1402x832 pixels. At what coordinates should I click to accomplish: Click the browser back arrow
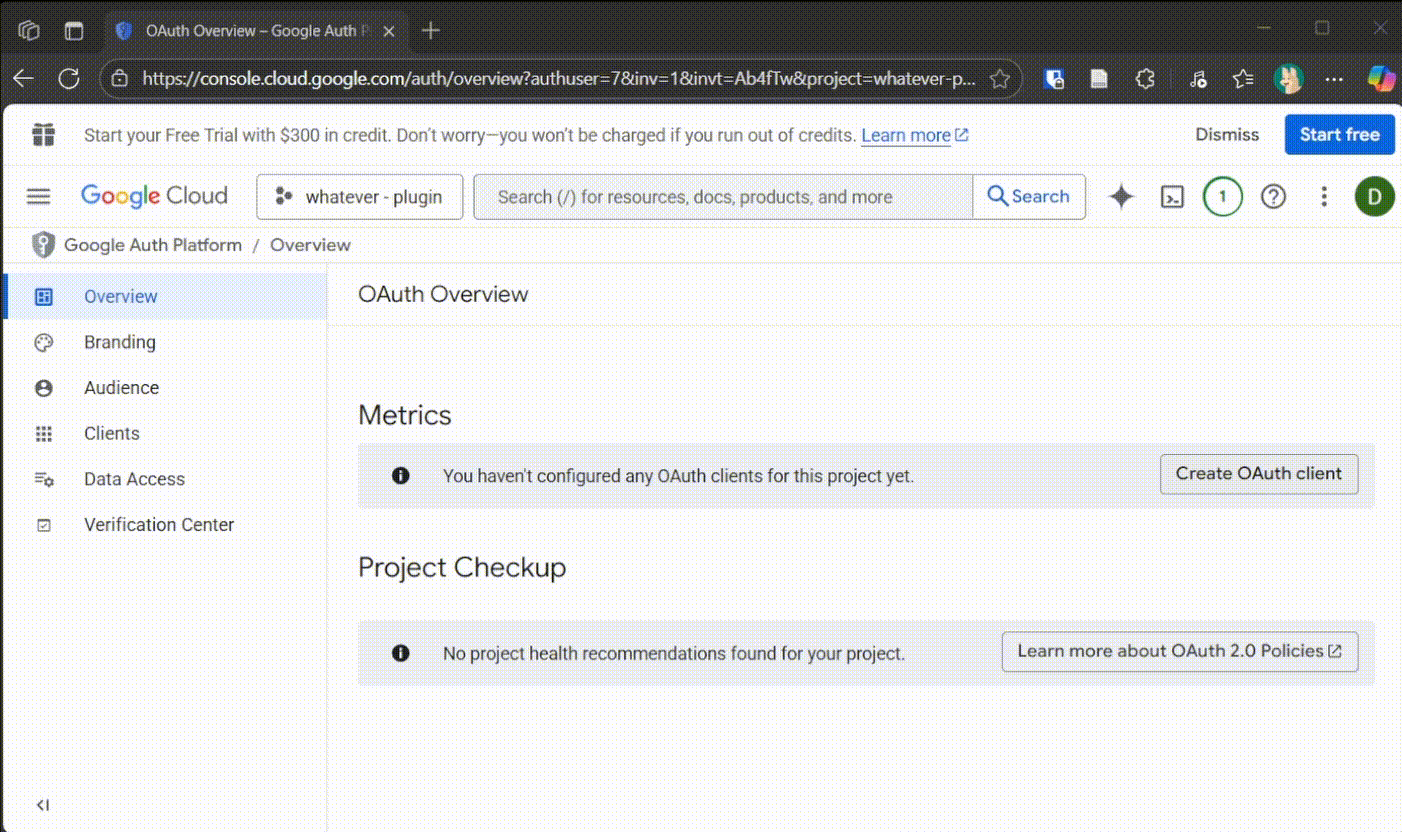click(22, 79)
